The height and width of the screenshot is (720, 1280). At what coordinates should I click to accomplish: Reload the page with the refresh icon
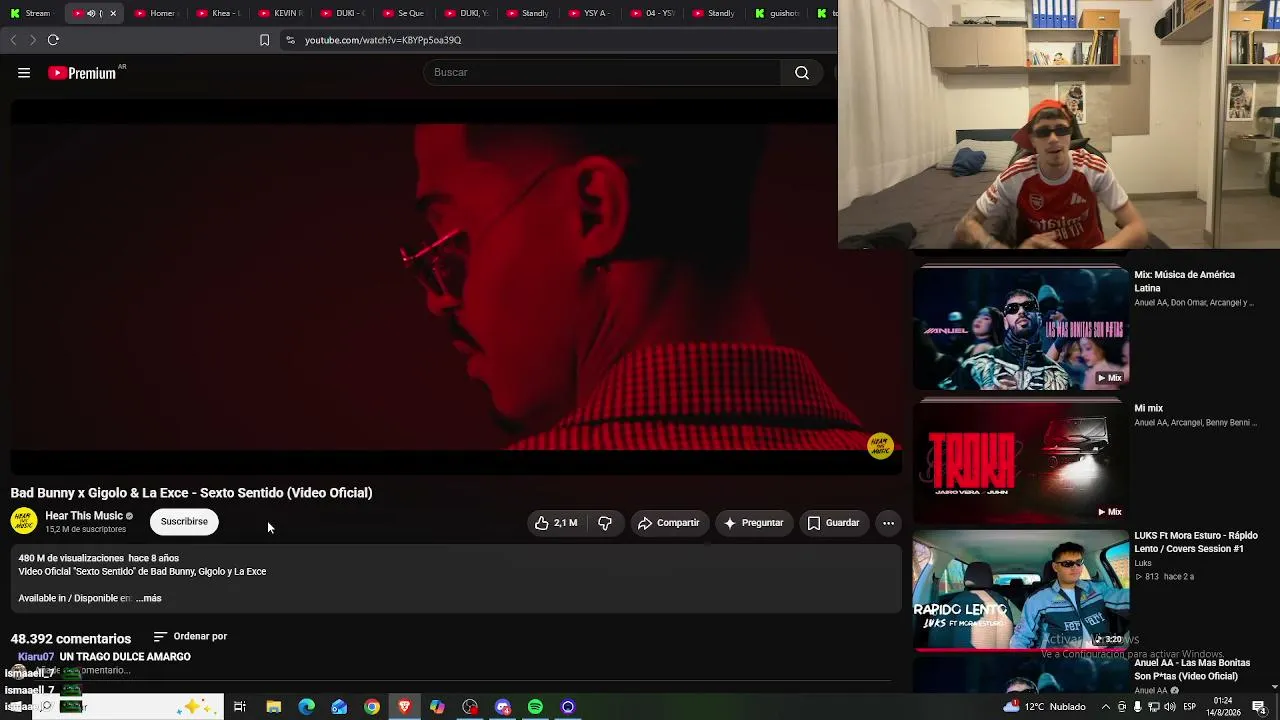53,40
